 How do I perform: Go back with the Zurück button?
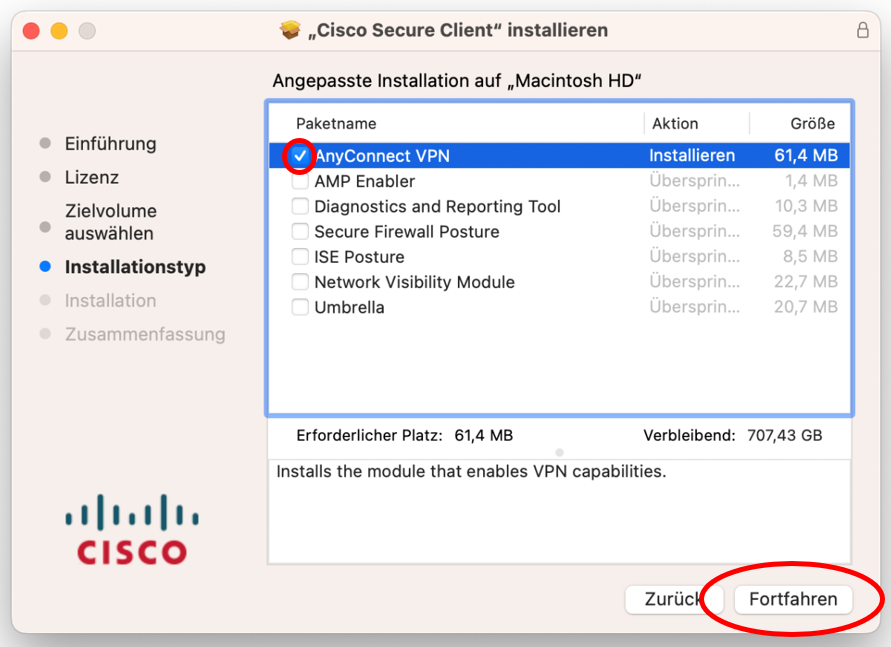(x=674, y=599)
